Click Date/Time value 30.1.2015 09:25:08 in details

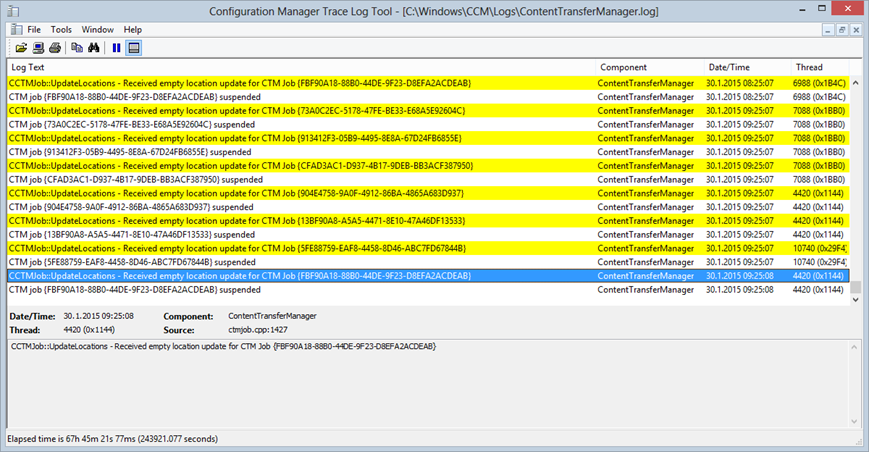[x=99, y=316]
